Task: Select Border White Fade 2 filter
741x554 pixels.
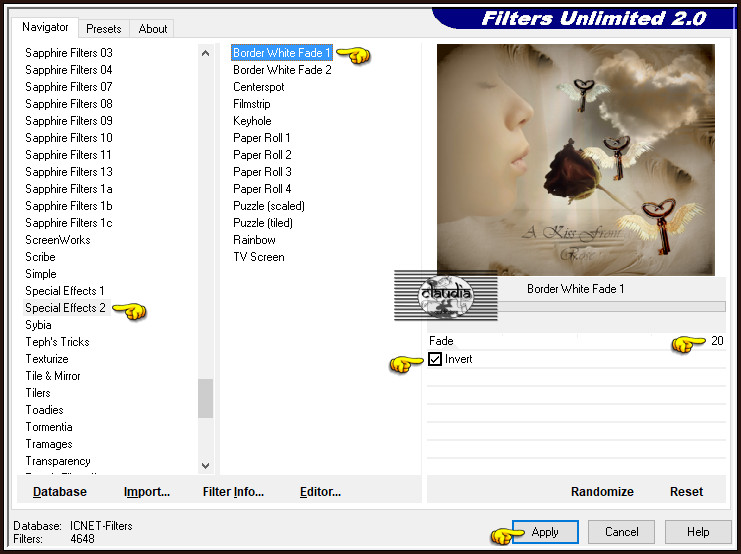Action: point(282,70)
